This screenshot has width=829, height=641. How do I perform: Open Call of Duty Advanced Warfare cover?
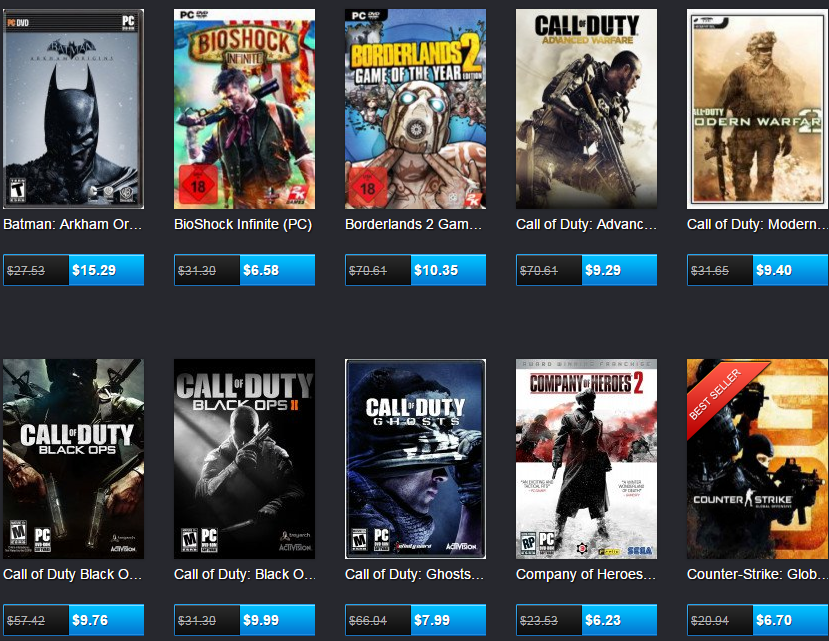tap(586, 108)
